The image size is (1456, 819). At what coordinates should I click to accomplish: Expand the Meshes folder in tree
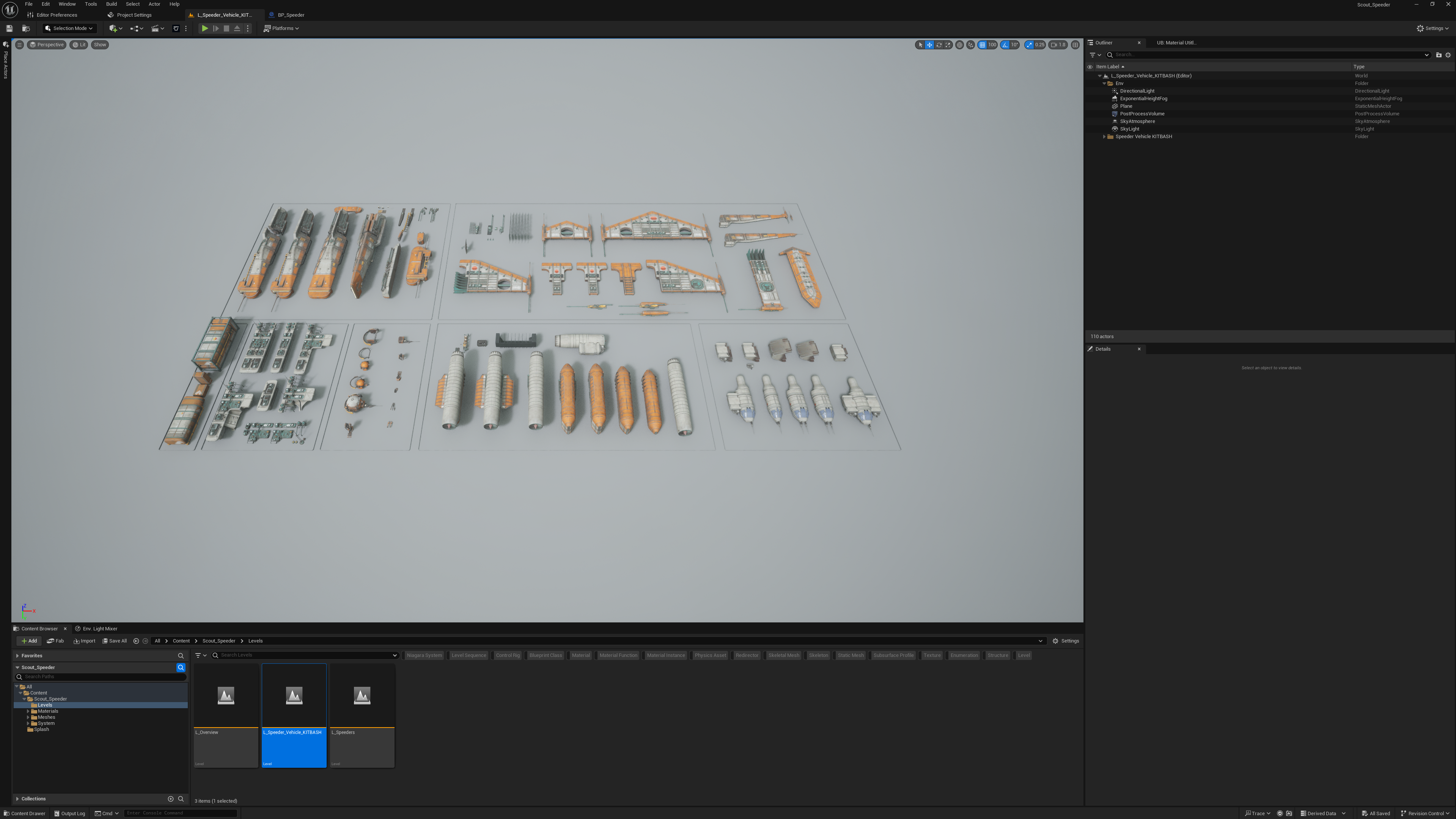tap(28, 717)
